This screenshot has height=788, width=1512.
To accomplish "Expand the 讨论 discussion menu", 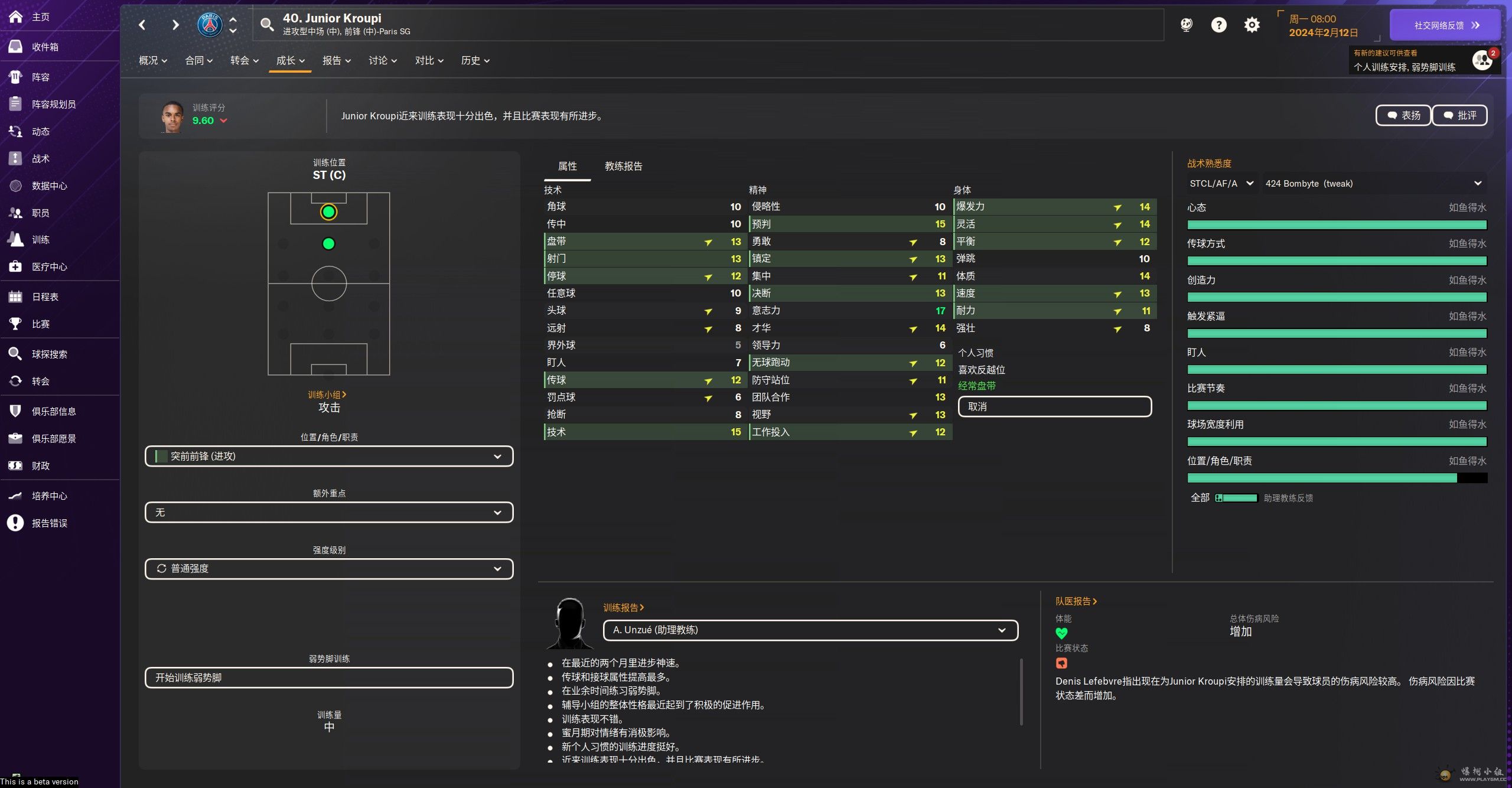I will (x=383, y=60).
